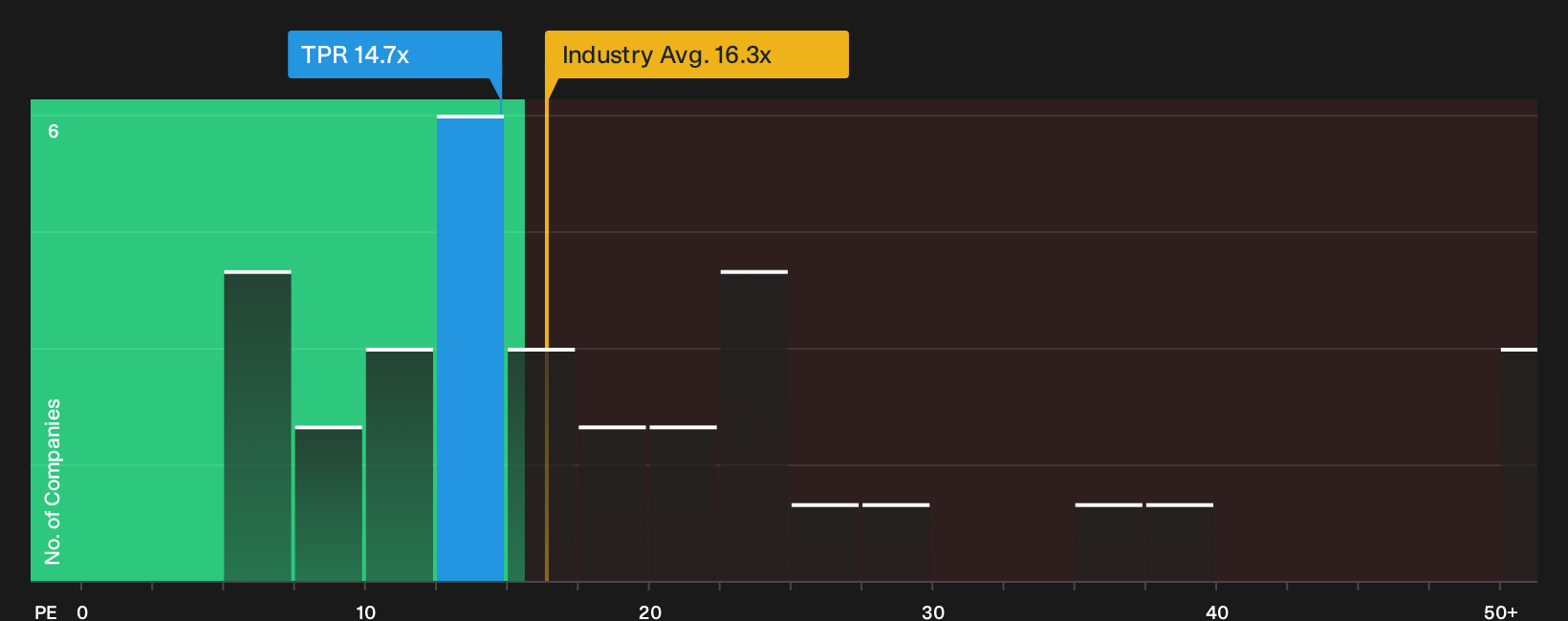Click the x-axis label 20
This screenshot has width=1568, height=621.
[x=649, y=612]
